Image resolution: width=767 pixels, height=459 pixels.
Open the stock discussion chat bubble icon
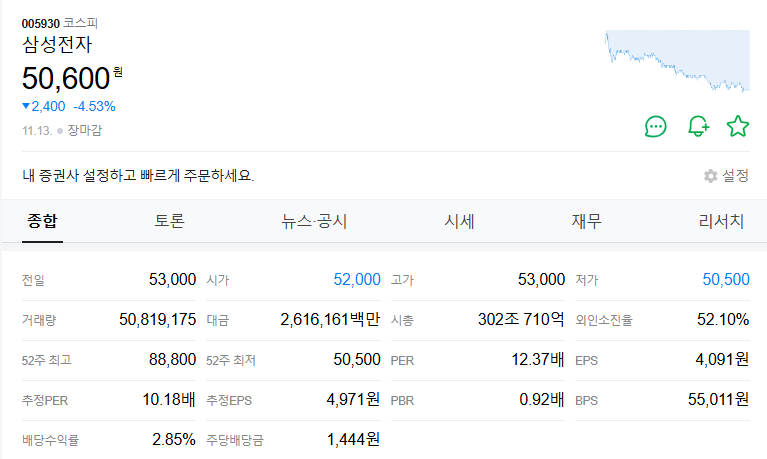(655, 127)
